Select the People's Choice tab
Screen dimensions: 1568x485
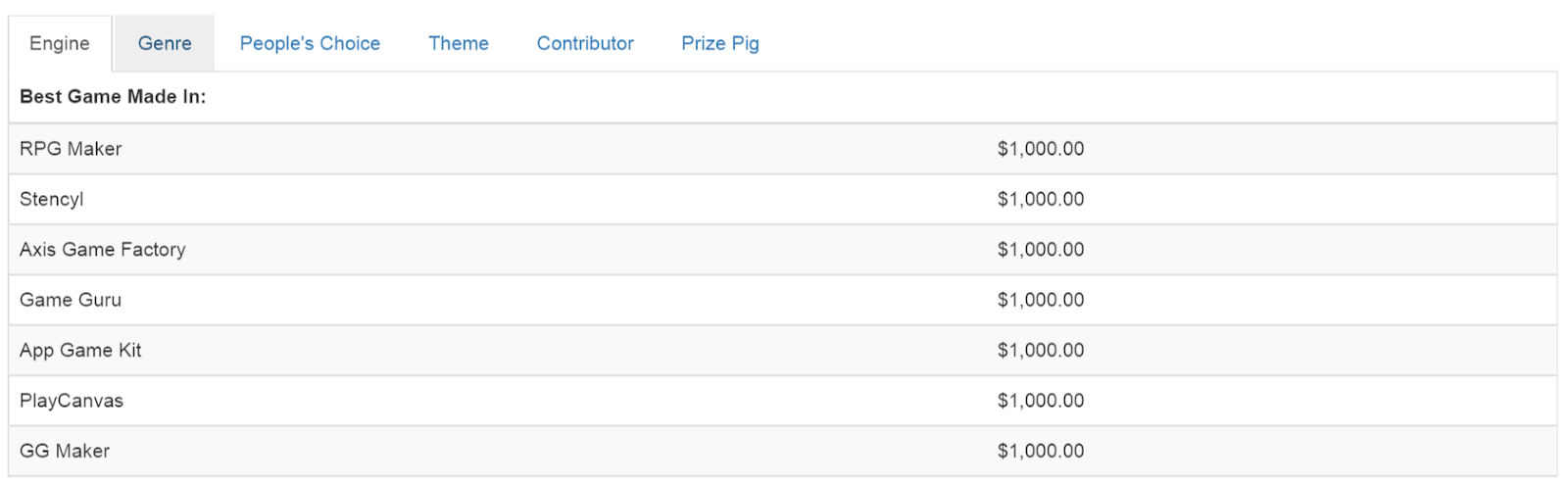point(310,44)
